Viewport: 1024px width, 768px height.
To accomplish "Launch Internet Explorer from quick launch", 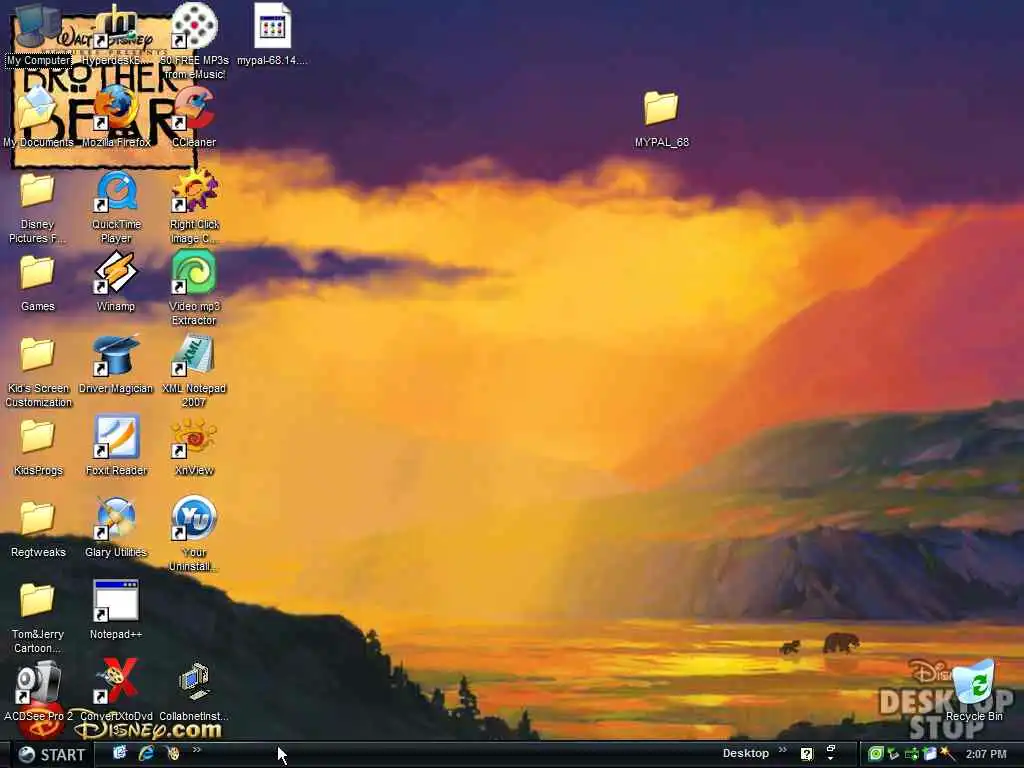I will pyautogui.click(x=146, y=753).
